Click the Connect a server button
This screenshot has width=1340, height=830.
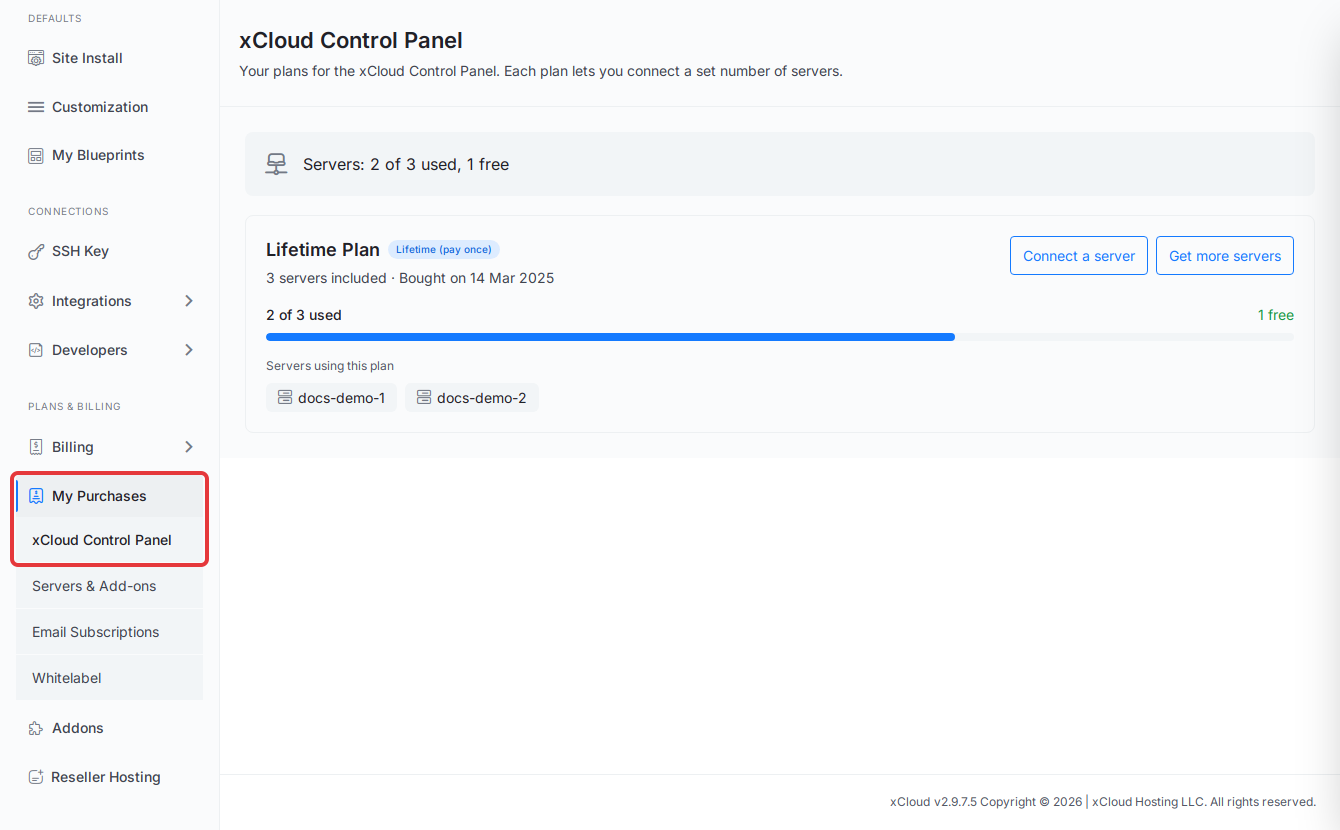pos(1079,256)
